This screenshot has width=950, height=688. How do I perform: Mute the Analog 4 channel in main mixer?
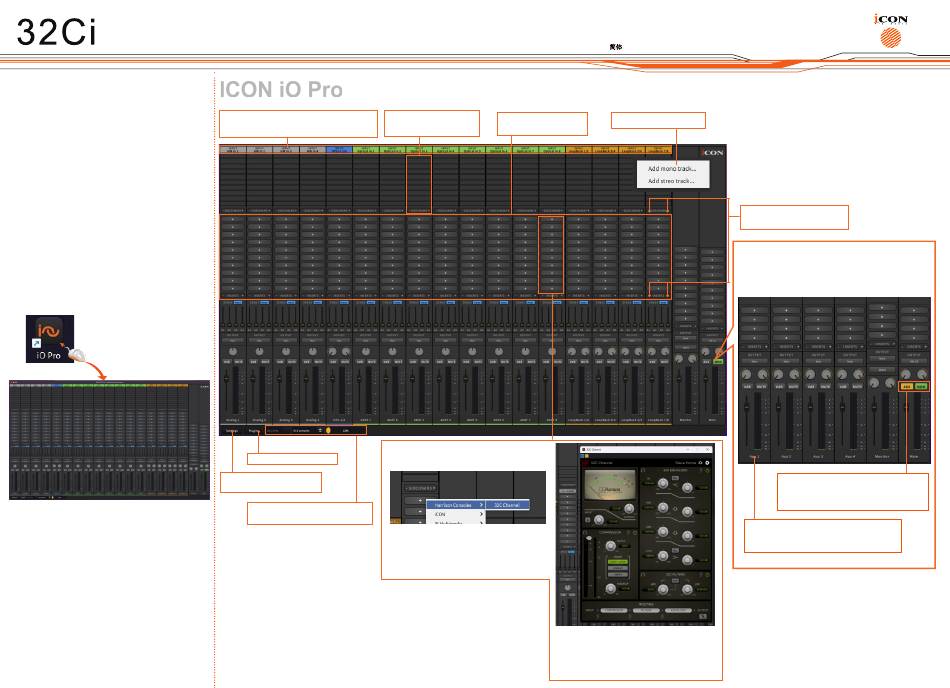click(x=318, y=362)
